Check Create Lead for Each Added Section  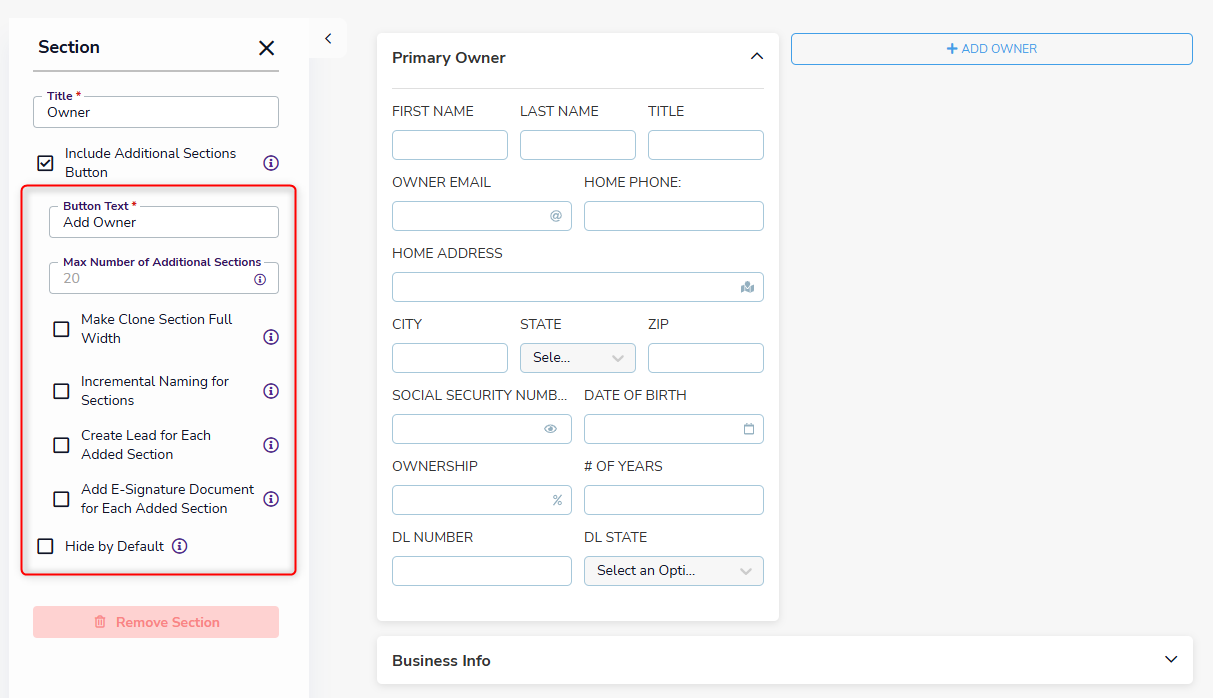tap(61, 445)
